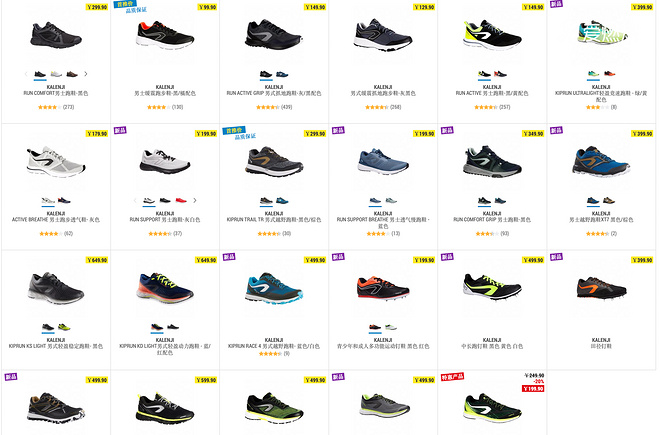The width and height of the screenshot is (660, 435).
Task: View the 439 reviews for Run Active Grip
Action: pos(286,107)
